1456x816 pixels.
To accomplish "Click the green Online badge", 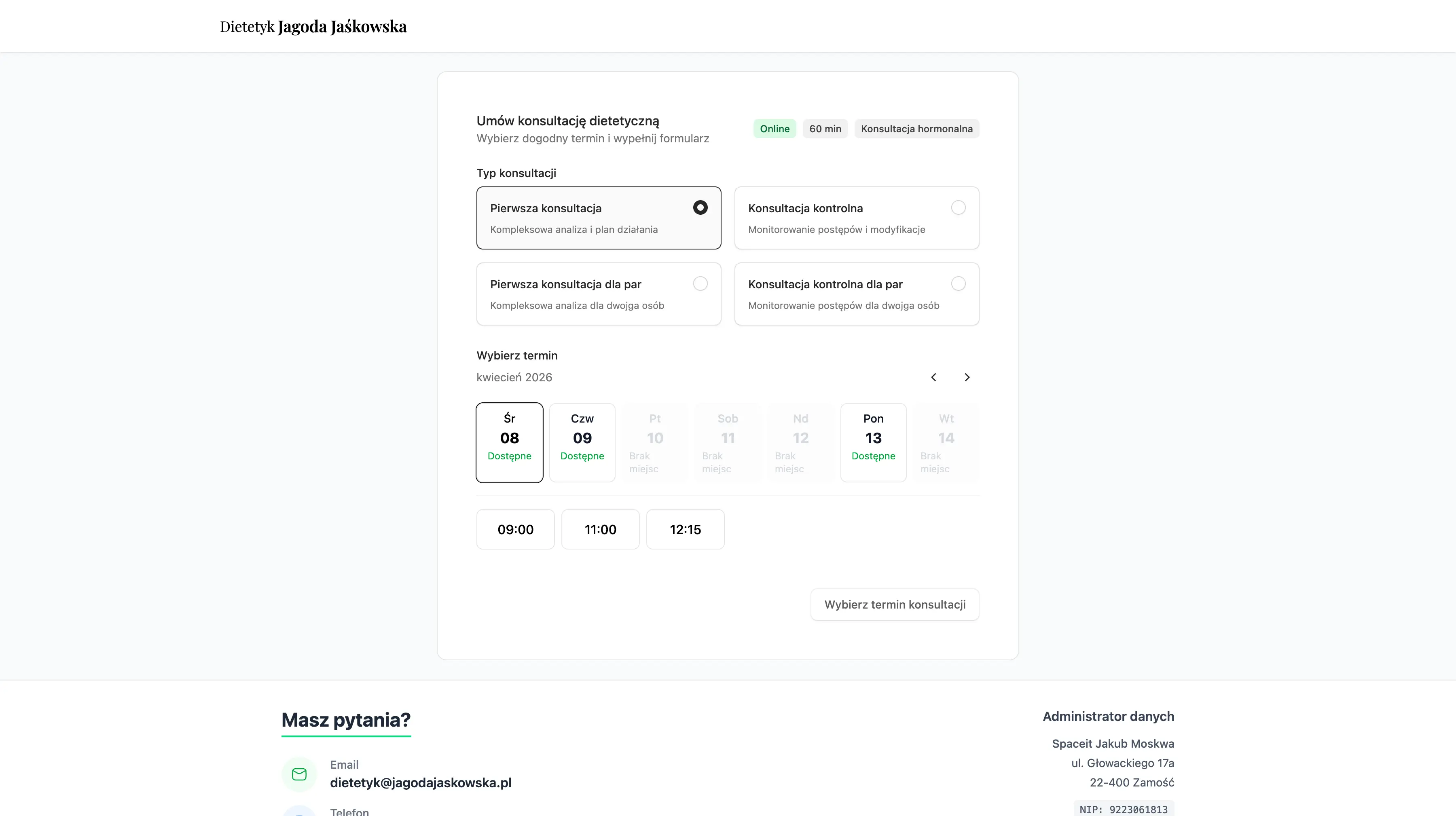I will [775, 128].
